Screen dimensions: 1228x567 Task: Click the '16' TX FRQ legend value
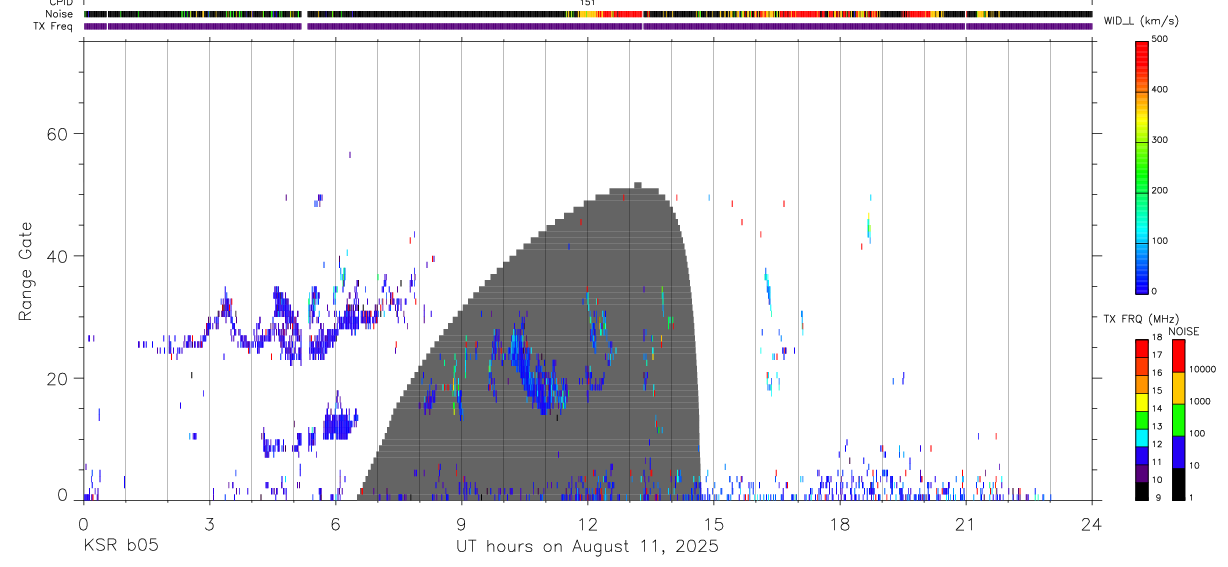click(1157, 373)
